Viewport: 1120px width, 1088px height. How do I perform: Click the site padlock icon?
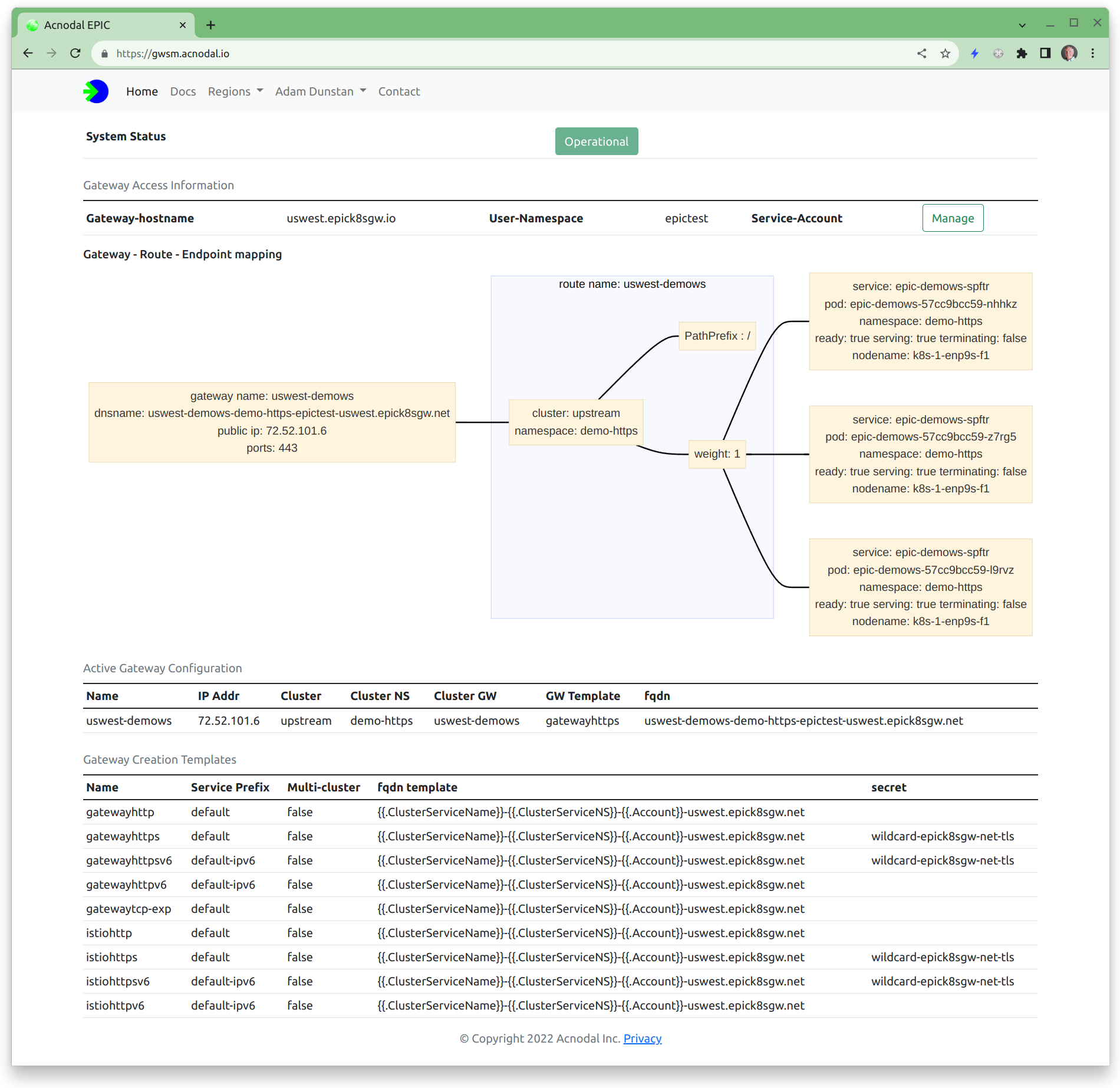pos(105,54)
